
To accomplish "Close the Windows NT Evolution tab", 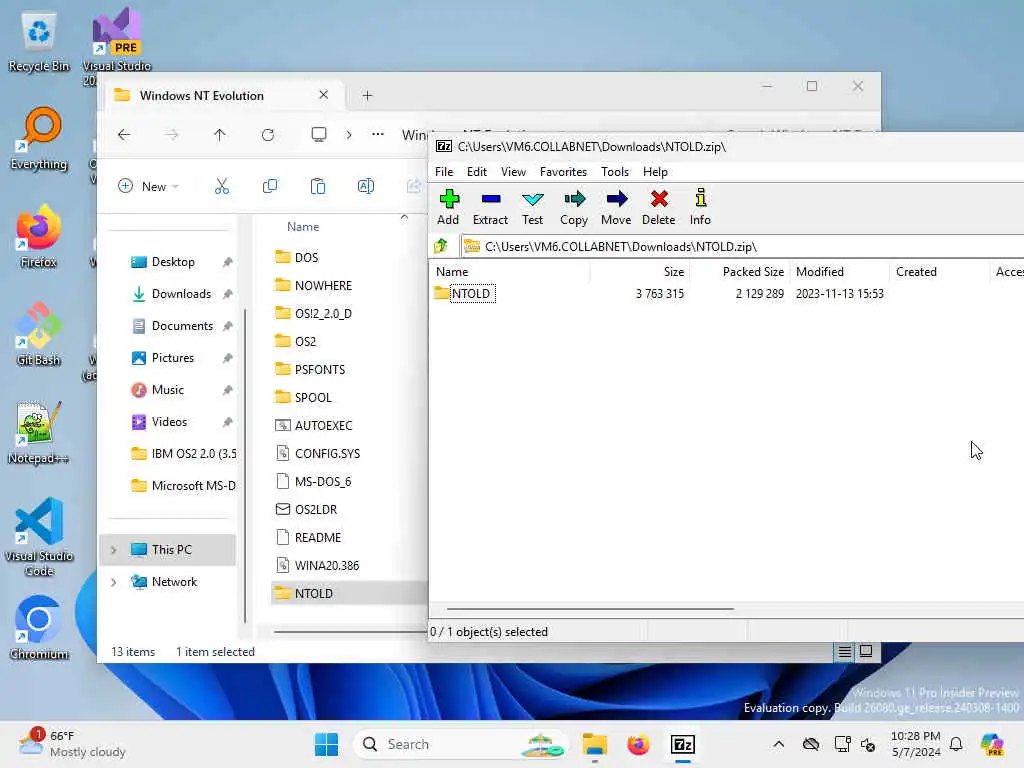I will tap(323, 95).
